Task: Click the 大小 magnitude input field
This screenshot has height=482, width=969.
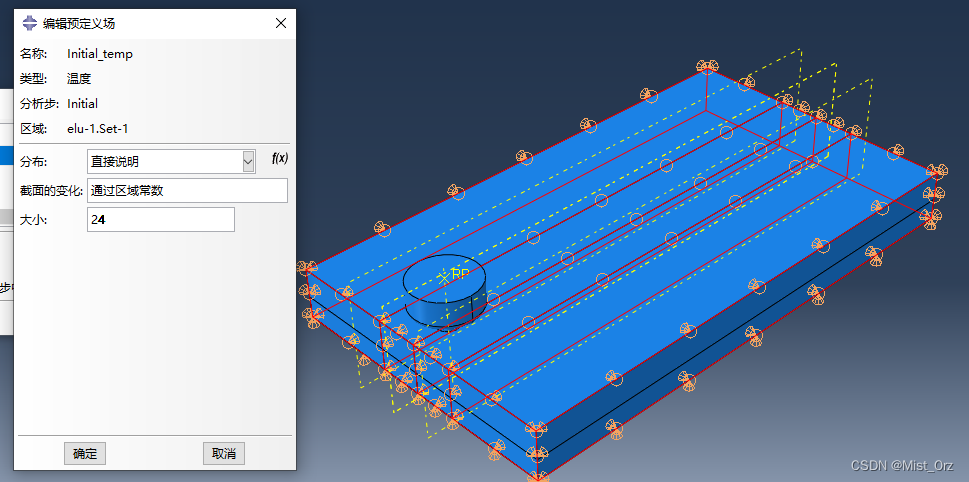Action: (x=161, y=220)
